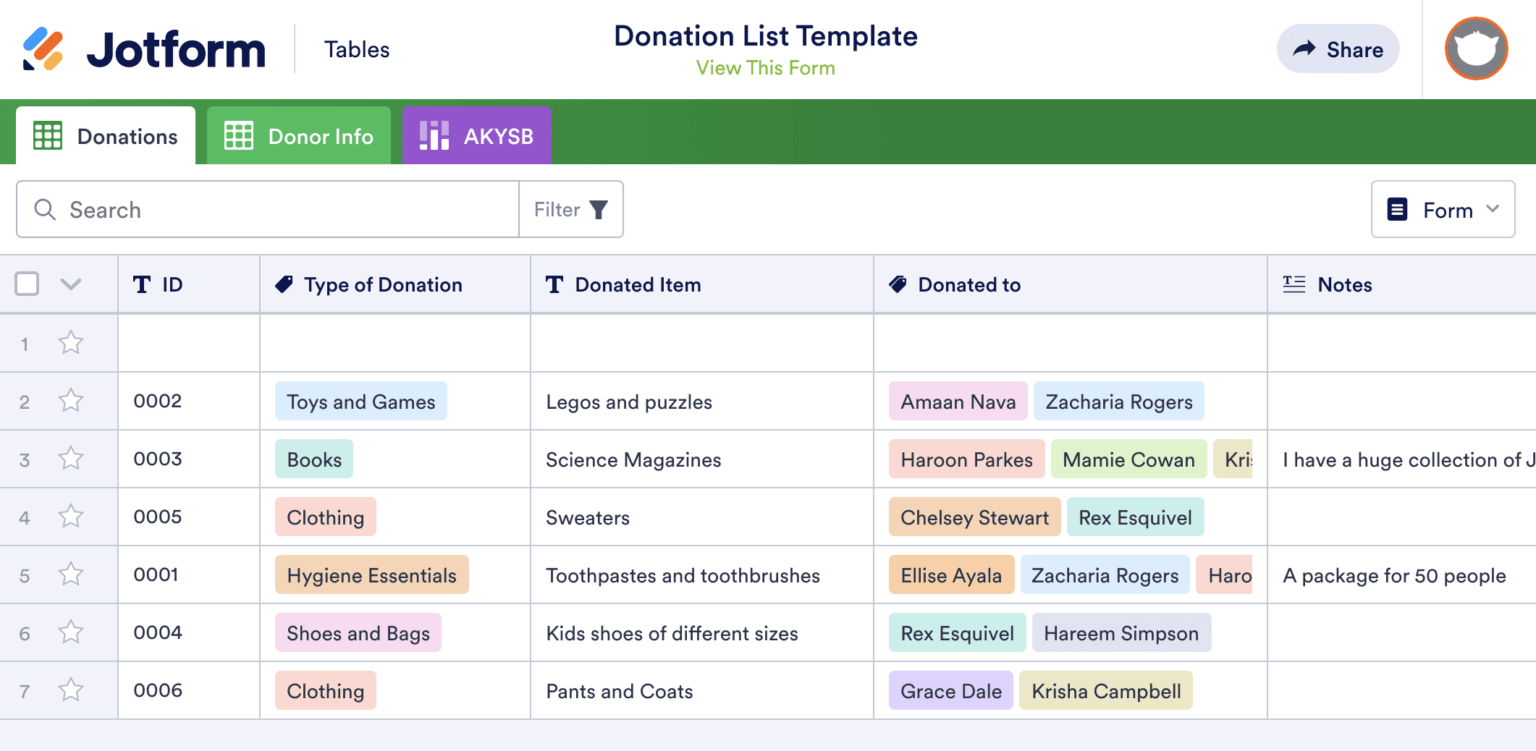Image resolution: width=1536 pixels, height=751 pixels.
Task: Click the text icon in Donated Item header
Action: [x=554, y=284]
